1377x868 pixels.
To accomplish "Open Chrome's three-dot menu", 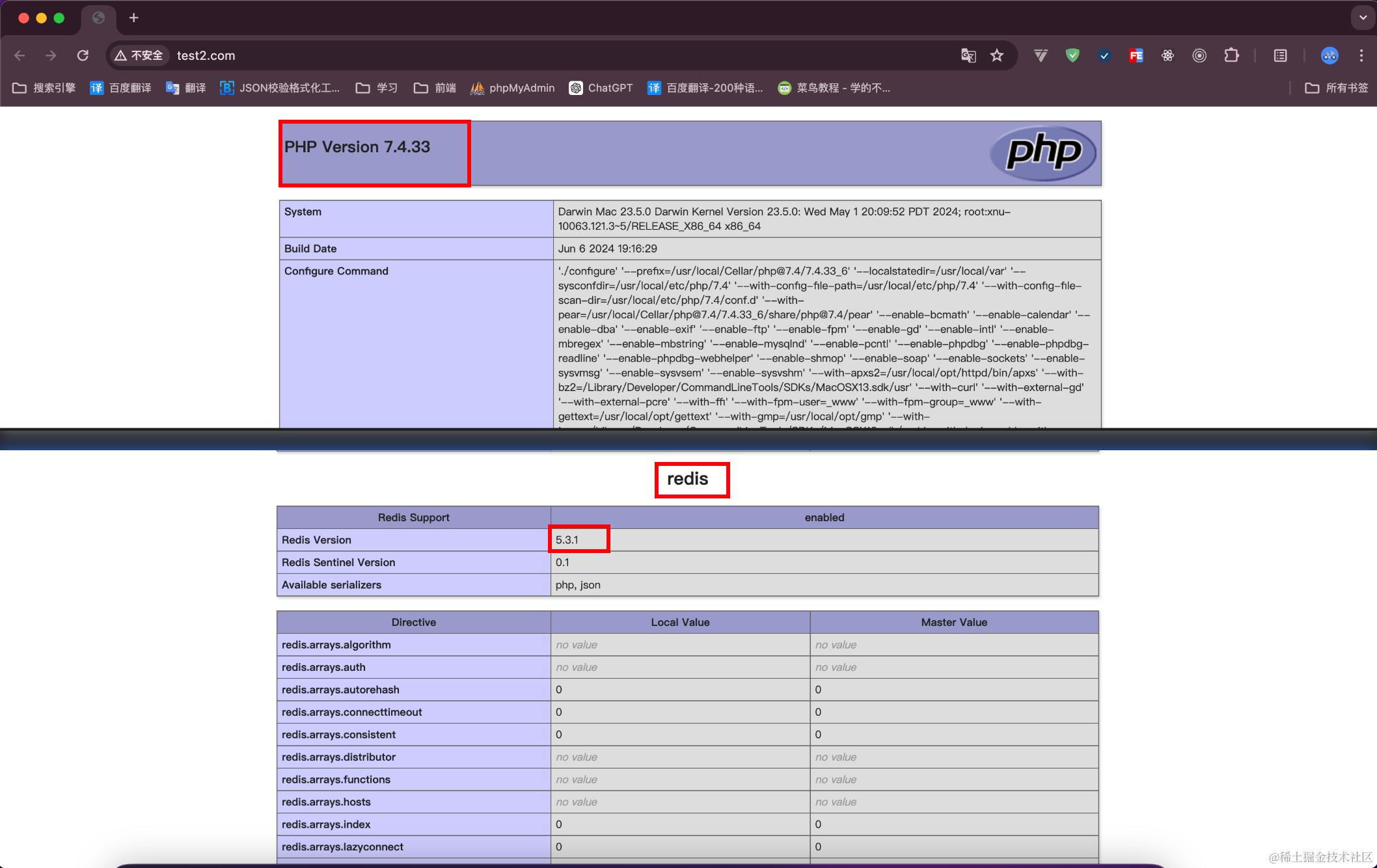I will [1361, 56].
